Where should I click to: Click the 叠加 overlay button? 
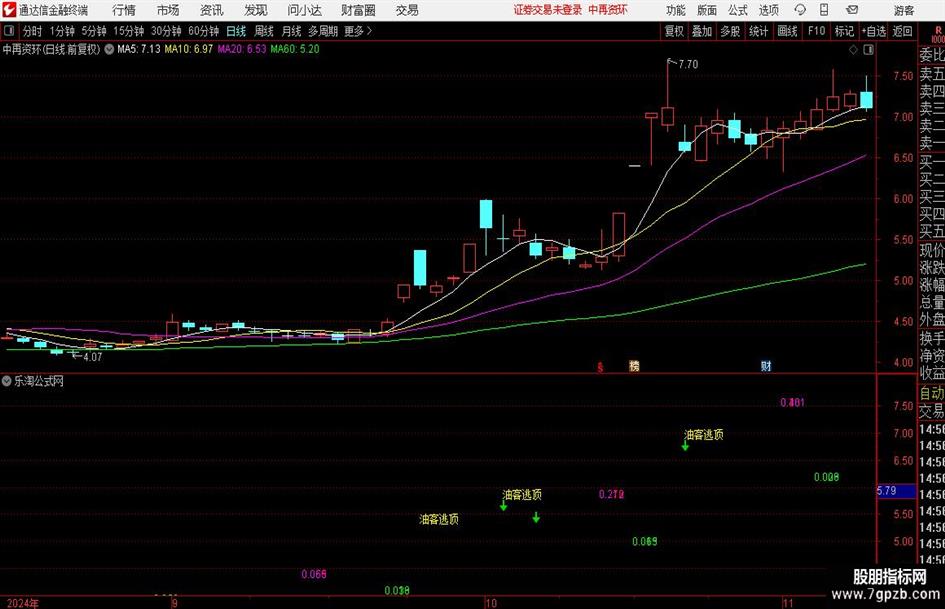pos(702,31)
